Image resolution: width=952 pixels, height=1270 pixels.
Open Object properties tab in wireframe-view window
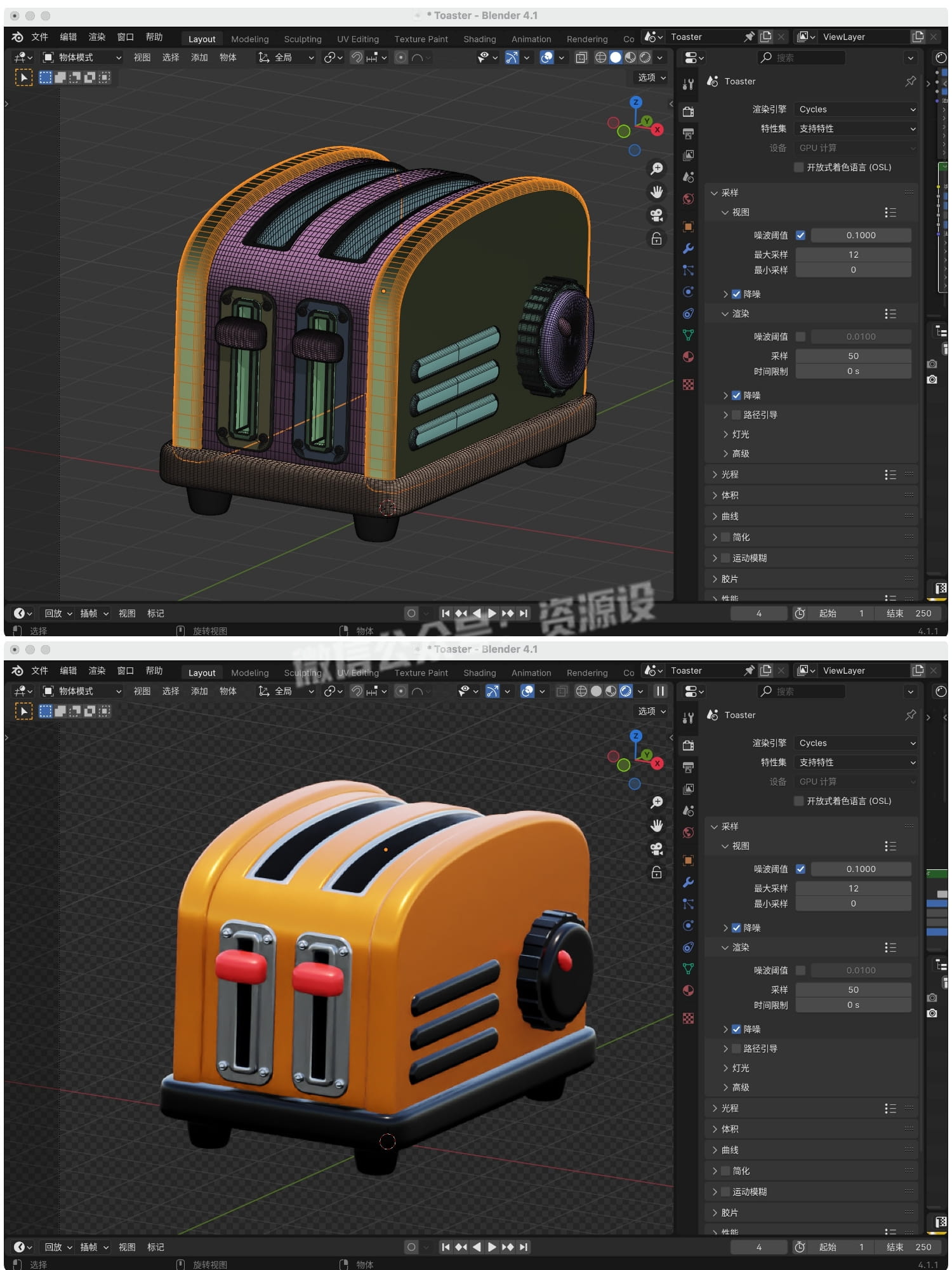[x=688, y=227]
